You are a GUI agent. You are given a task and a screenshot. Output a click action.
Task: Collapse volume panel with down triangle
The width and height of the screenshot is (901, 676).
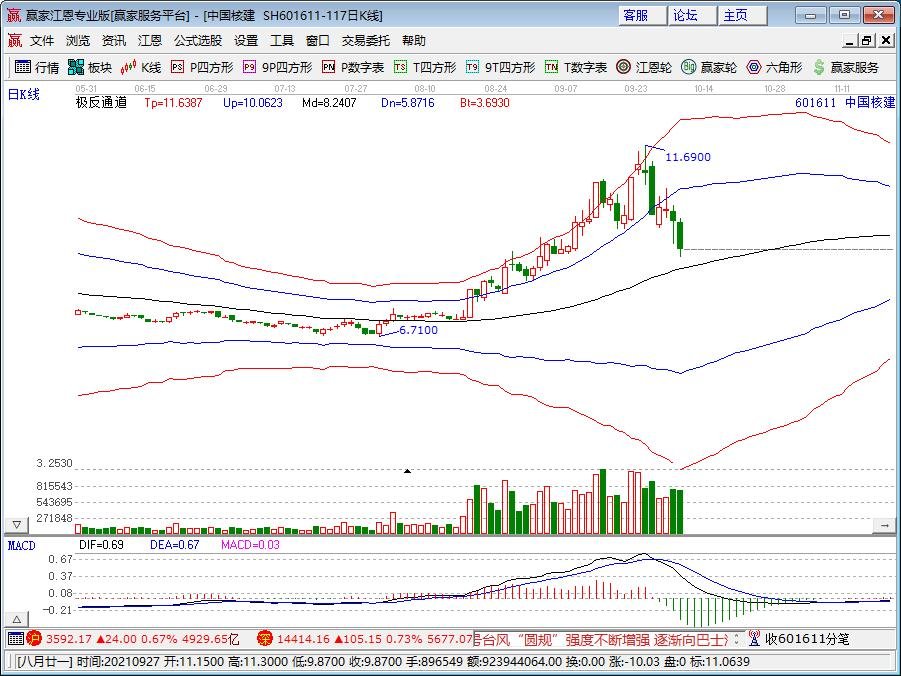(16, 524)
